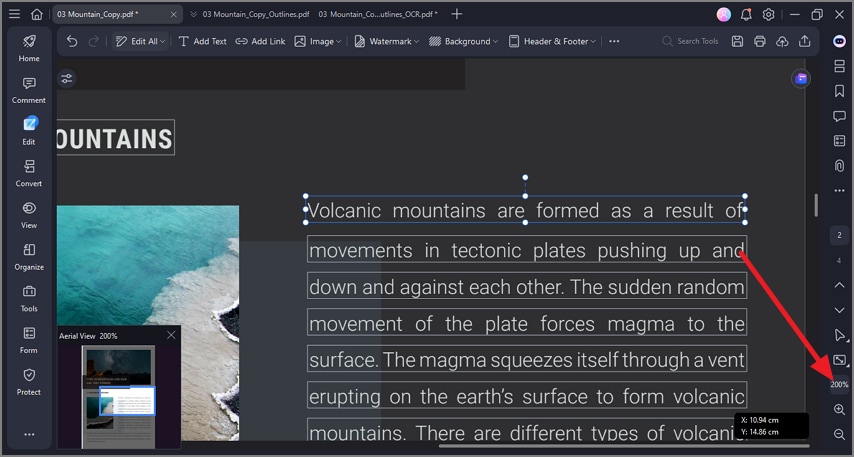Open a new tab with plus button

pyautogui.click(x=456, y=14)
